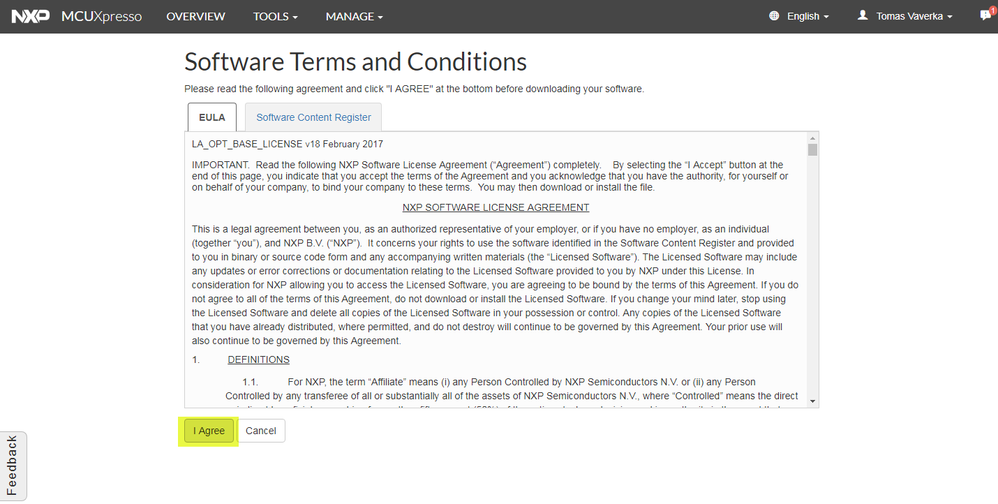Switch to Software Content Register tab
The height and width of the screenshot is (504, 998).
pyautogui.click(x=313, y=117)
